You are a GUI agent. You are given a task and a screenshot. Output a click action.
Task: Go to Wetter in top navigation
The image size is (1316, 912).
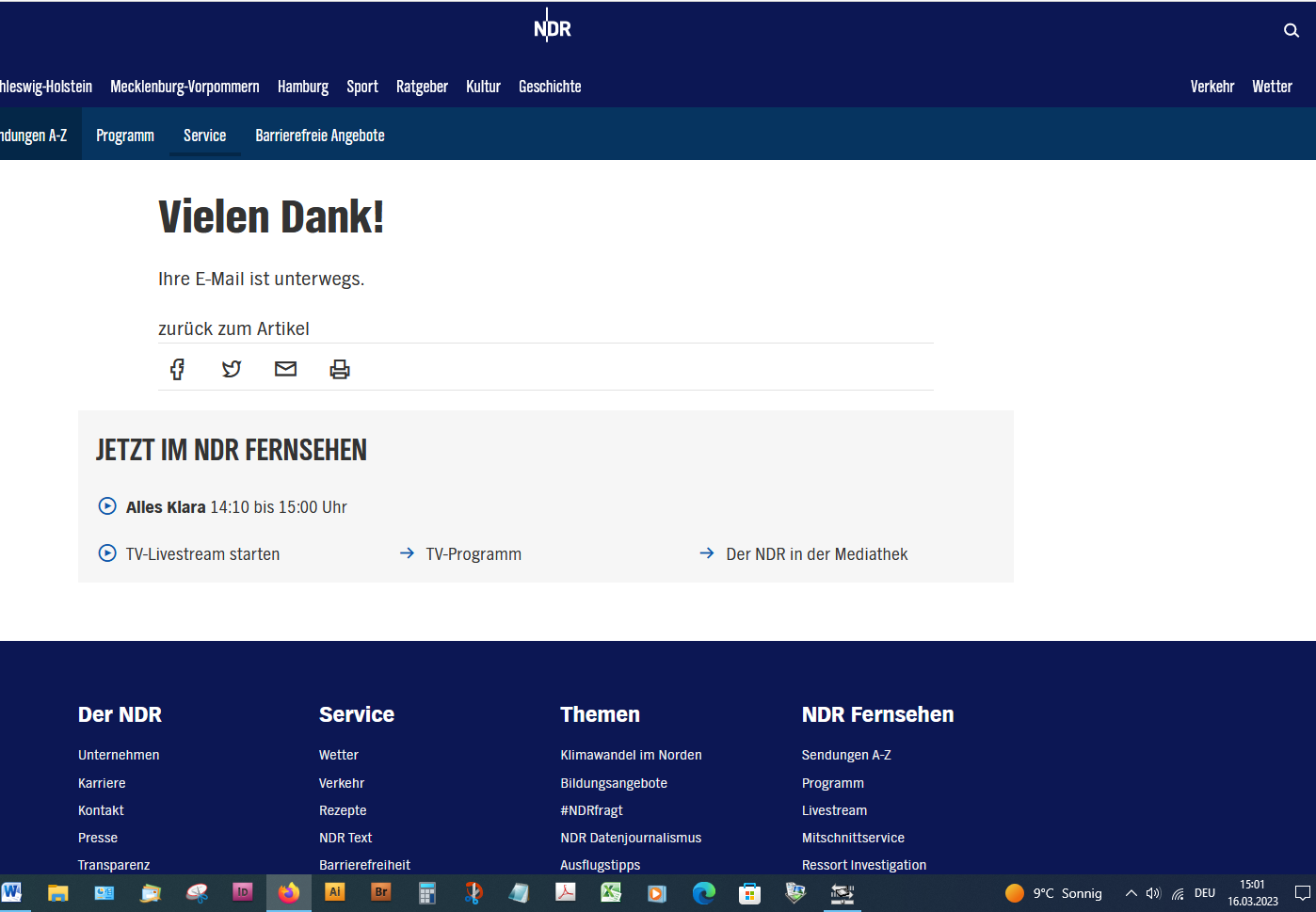(1272, 87)
